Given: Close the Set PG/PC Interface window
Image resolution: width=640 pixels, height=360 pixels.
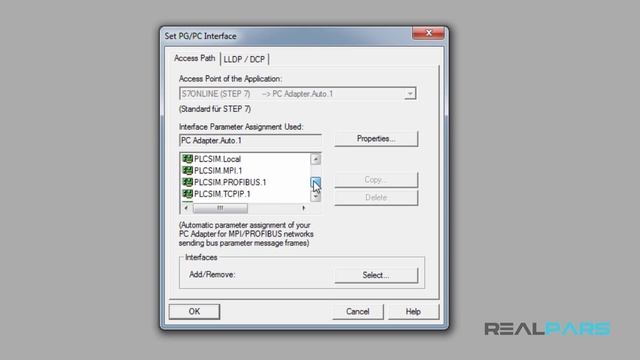Looking at the screenshot, I should [428, 33].
